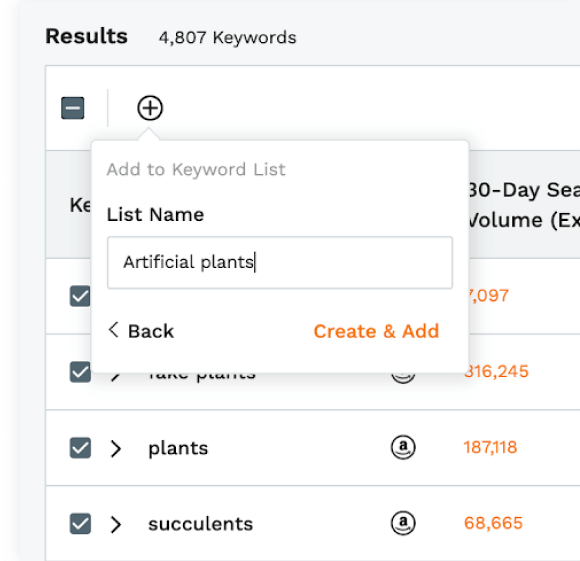Toggle the checkbox on the 316,245 row

coord(80,372)
